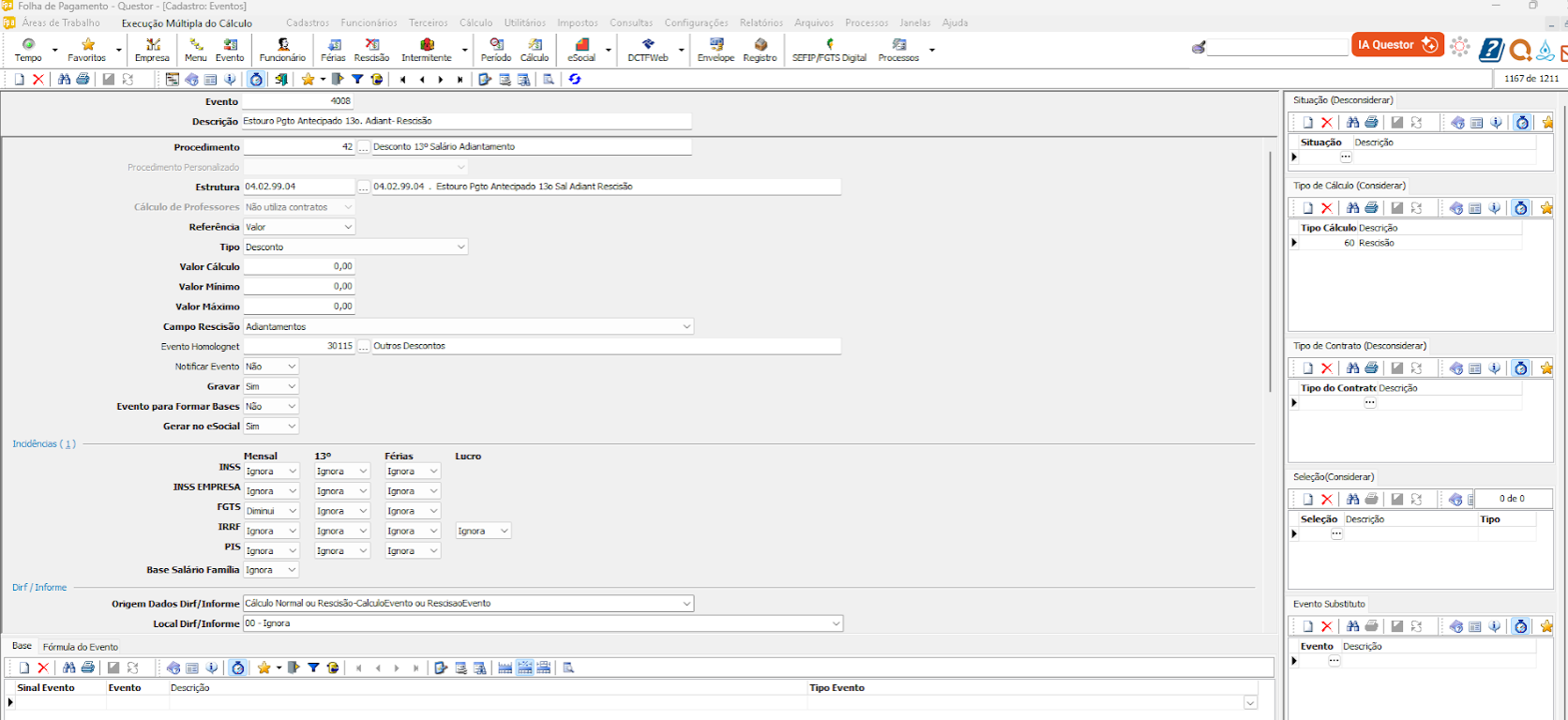
Task: Open the eSocial toolbar icon
Action: pyautogui.click(x=581, y=50)
